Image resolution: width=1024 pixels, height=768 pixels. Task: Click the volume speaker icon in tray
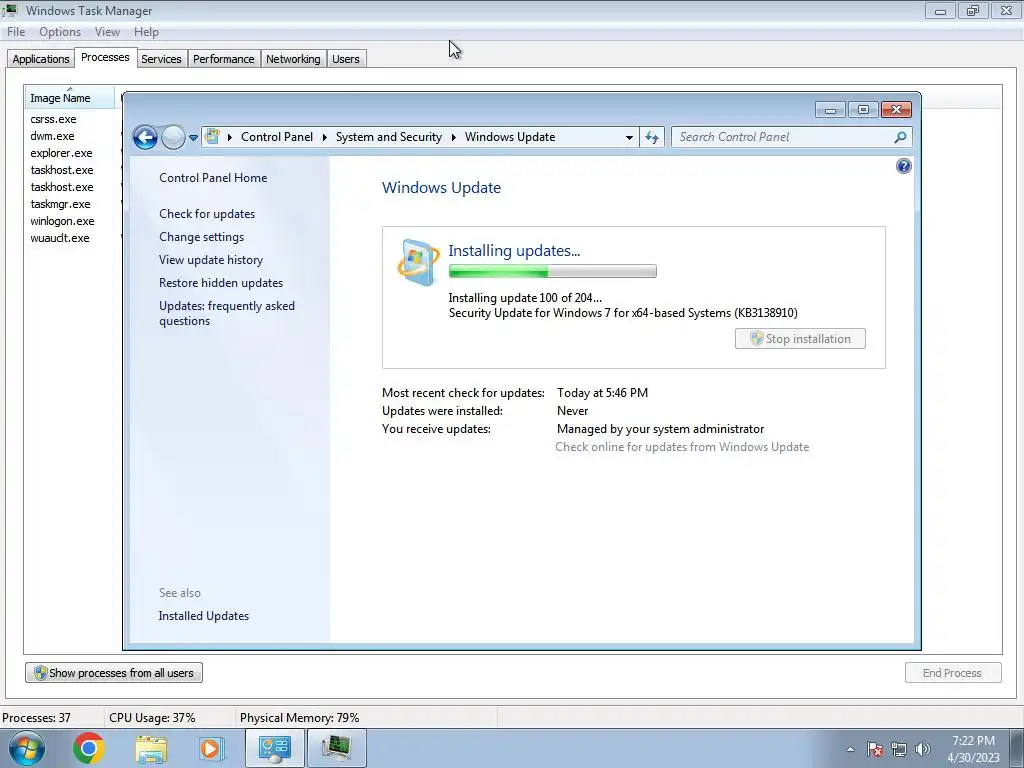click(x=923, y=749)
